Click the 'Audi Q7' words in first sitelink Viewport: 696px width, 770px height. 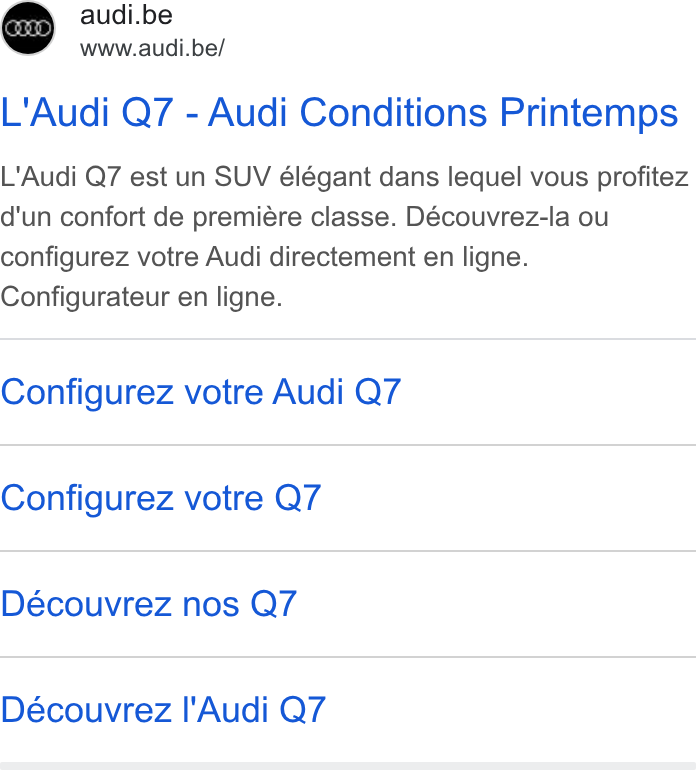[x=336, y=392]
